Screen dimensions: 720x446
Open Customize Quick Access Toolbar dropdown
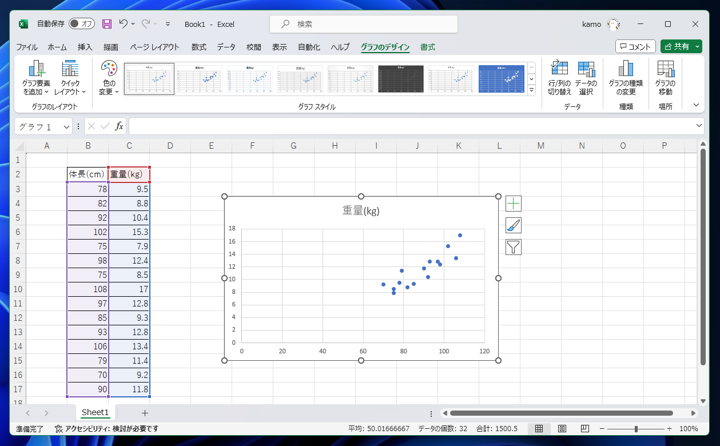[168, 24]
